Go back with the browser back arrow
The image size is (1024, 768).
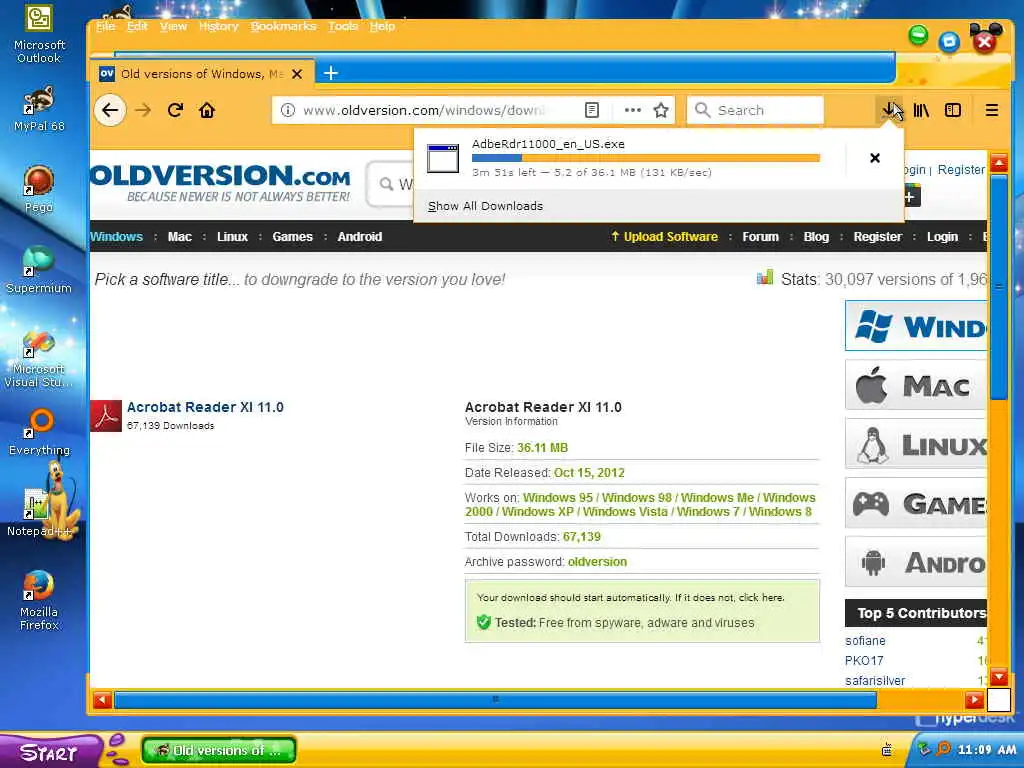pos(110,110)
